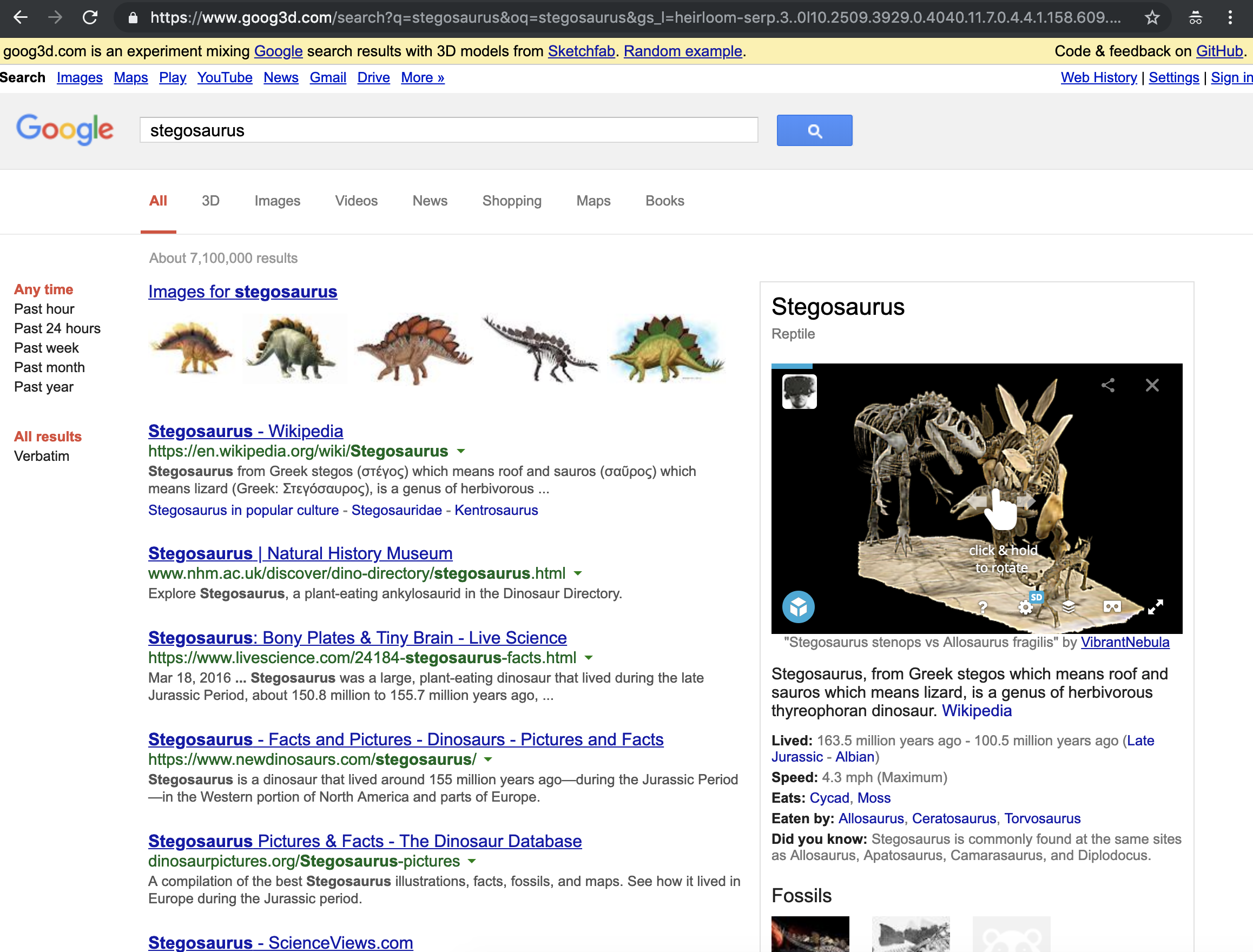Screen dimensions: 1253x952
Task: Expand the Natural History Museum result arrow
Action: [578, 574]
